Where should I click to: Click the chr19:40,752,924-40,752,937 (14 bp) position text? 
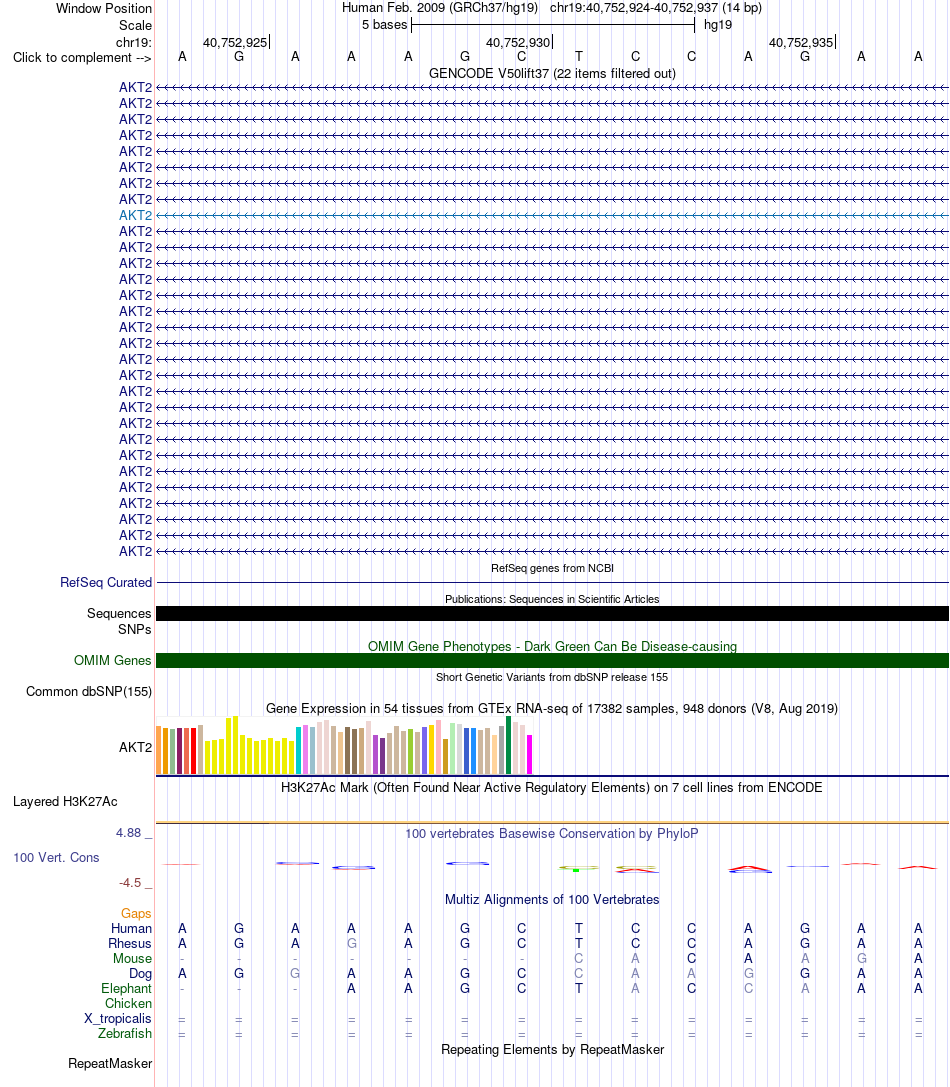click(655, 8)
